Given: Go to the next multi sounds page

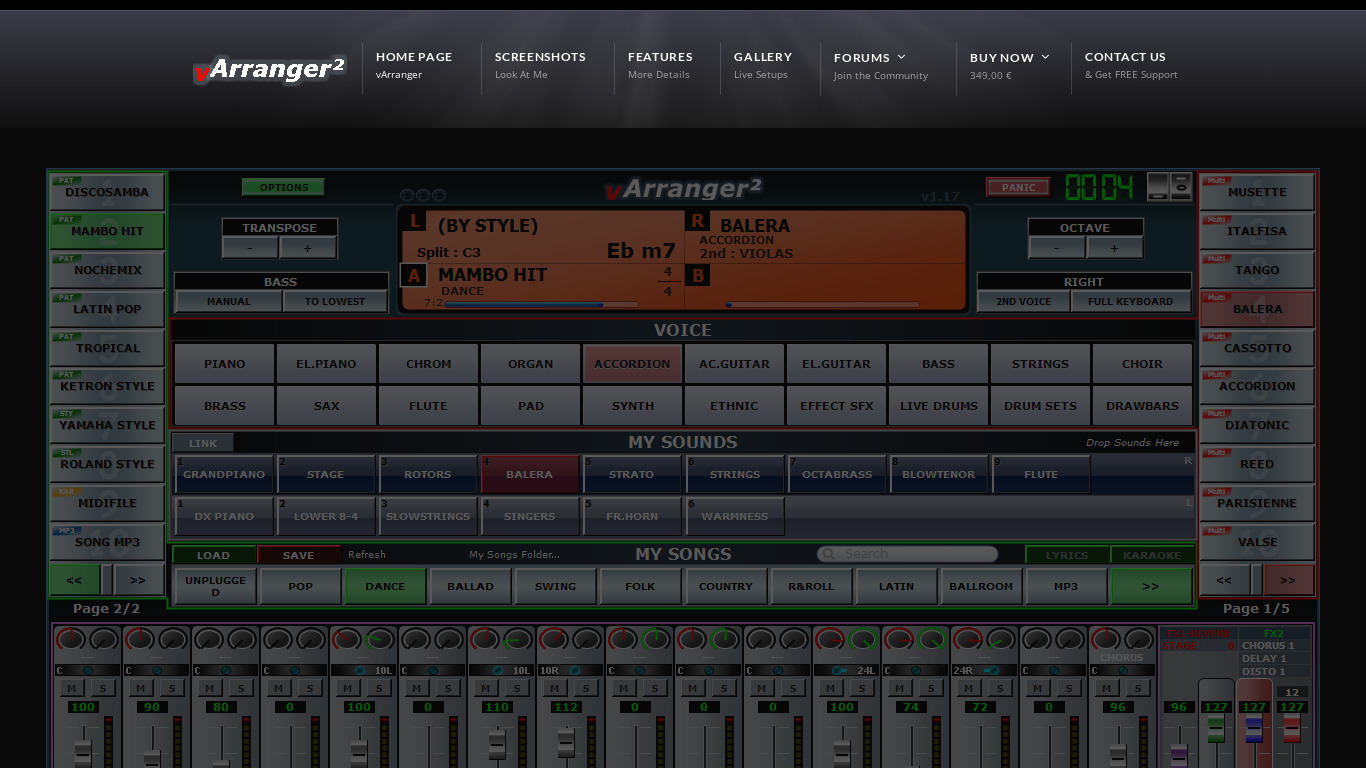Looking at the screenshot, I should coord(1288,580).
